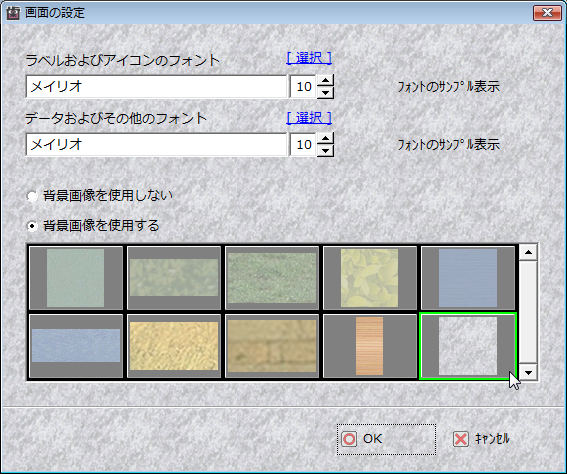Select the green grass background thumbnail
Viewport: 567px width, 474px height.
(x=272, y=278)
